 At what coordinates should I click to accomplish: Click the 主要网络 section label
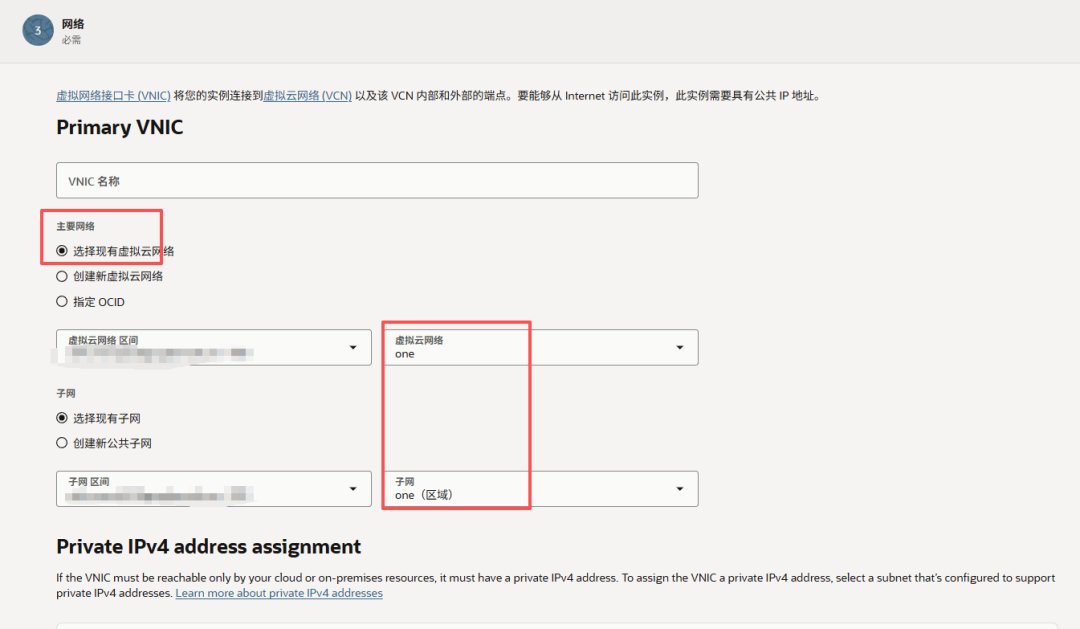pyautogui.click(x=76, y=226)
